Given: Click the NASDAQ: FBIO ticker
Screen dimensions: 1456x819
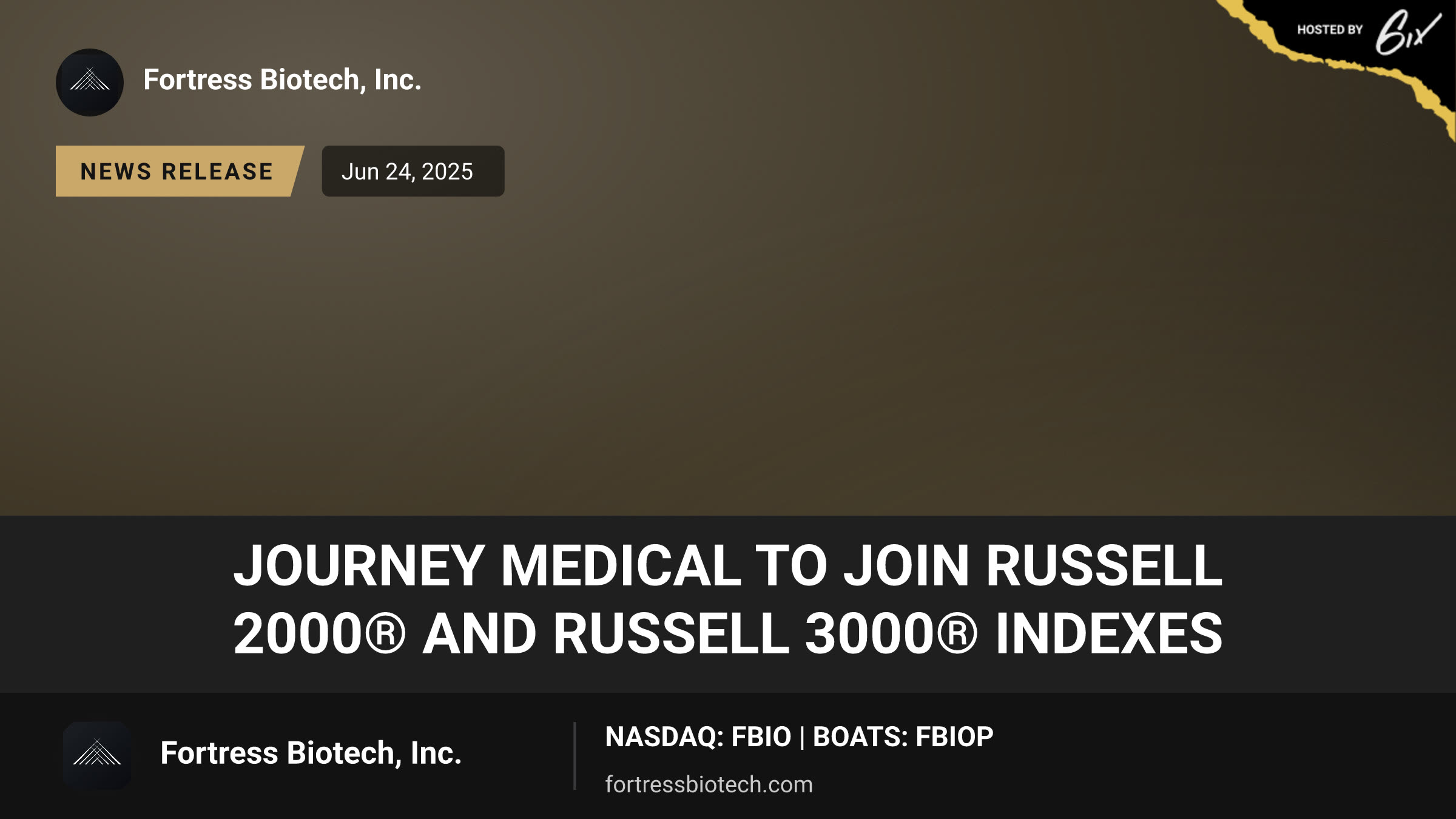Looking at the screenshot, I should pyautogui.click(x=698, y=736).
